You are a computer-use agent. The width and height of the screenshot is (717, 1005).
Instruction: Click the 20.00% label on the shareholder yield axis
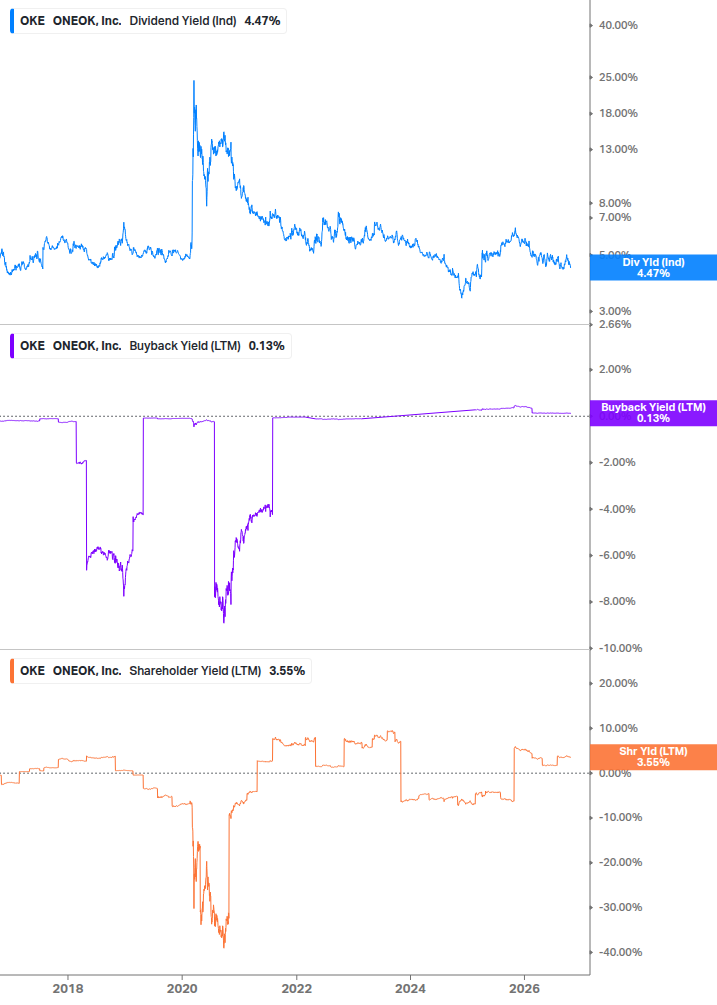click(x=618, y=683)
